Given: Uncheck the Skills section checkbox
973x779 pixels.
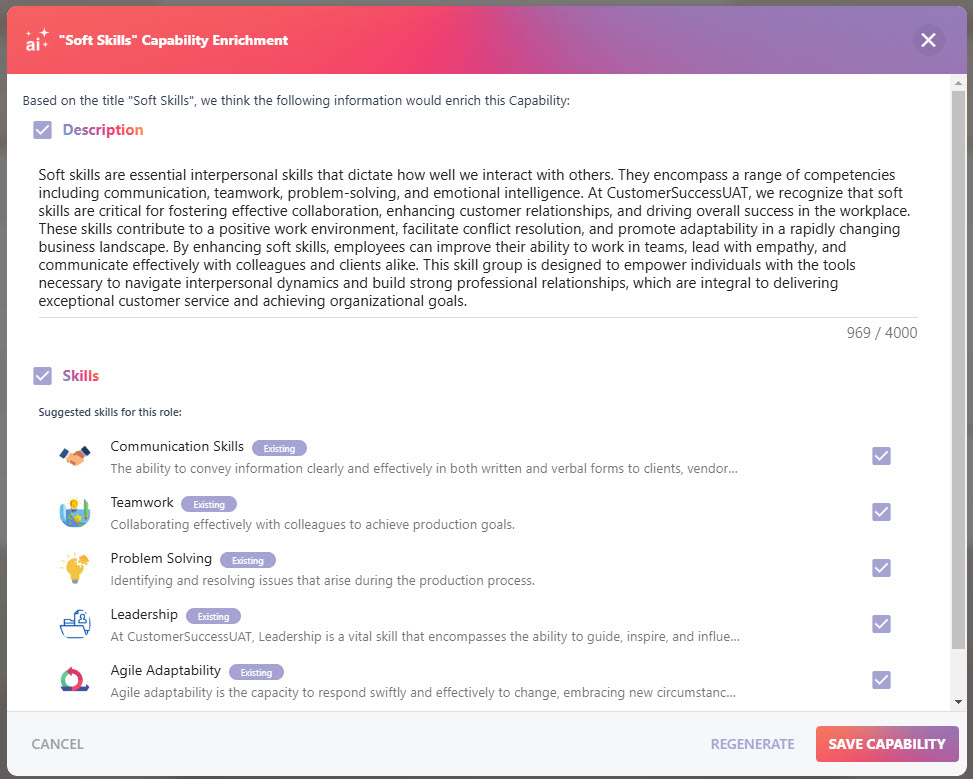Looking at the screenshot, I should coord(42,376).
